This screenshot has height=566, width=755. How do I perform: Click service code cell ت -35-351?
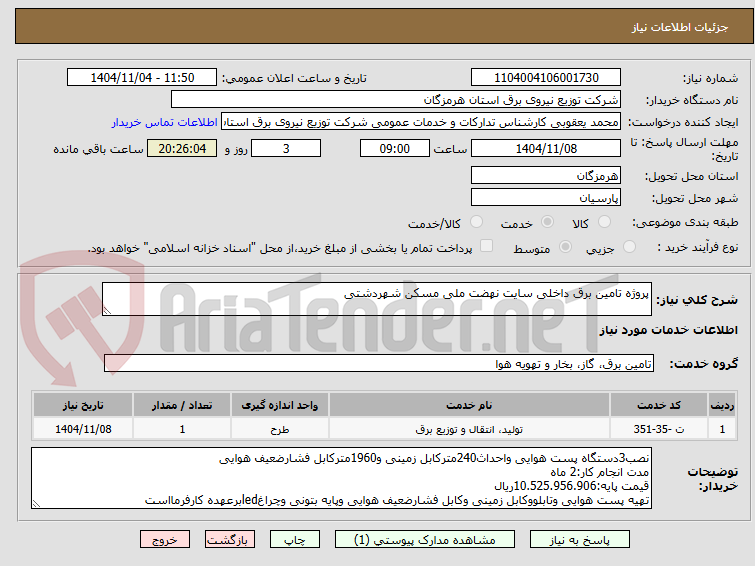659,429
